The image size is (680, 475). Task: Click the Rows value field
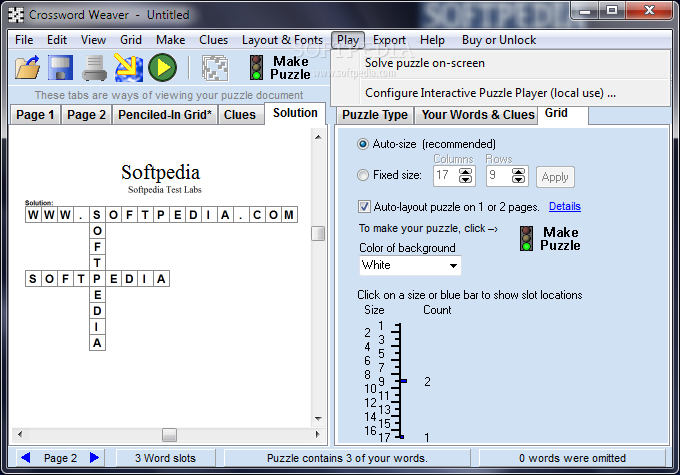(499, 176)
